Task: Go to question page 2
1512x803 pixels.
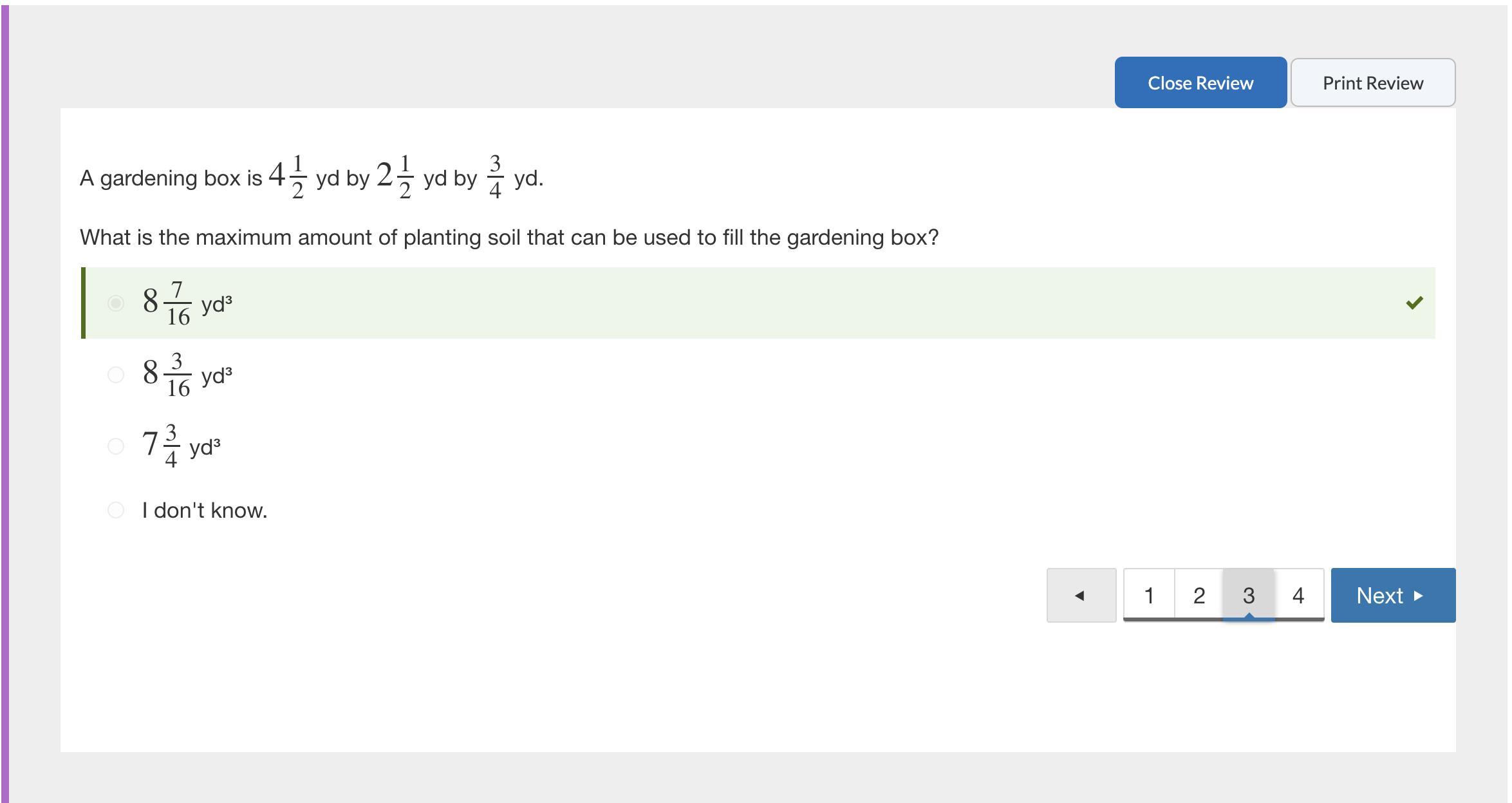Action: tap(1199, 596)
